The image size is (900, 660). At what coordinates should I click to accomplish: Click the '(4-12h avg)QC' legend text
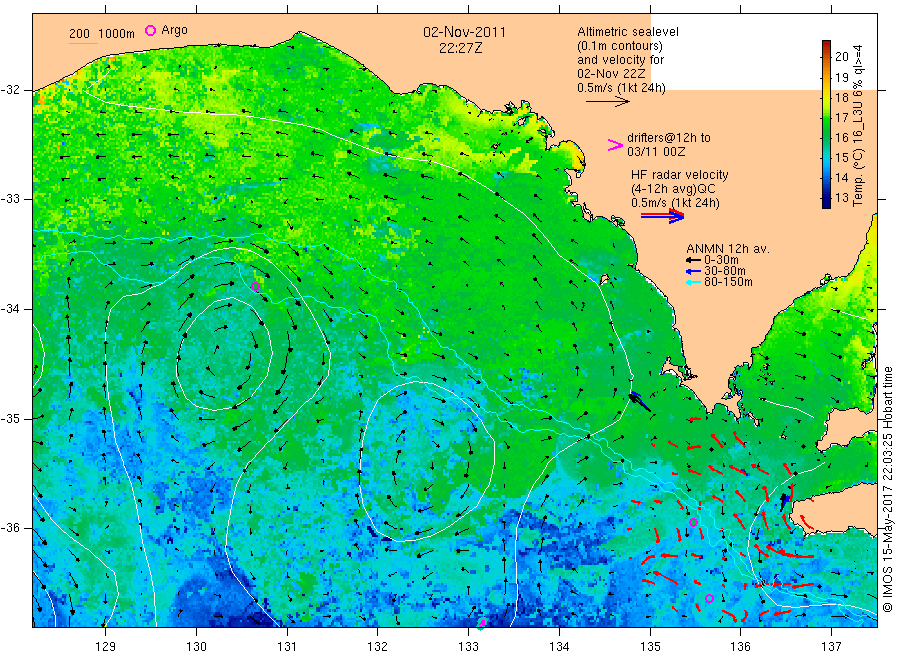coord(673,189)
